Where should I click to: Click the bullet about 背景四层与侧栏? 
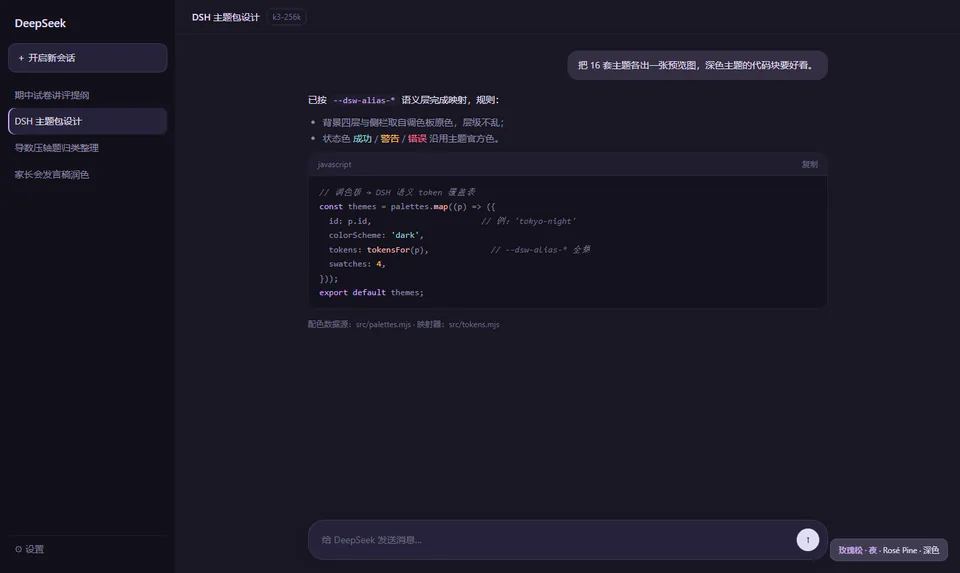click(413, 122)
